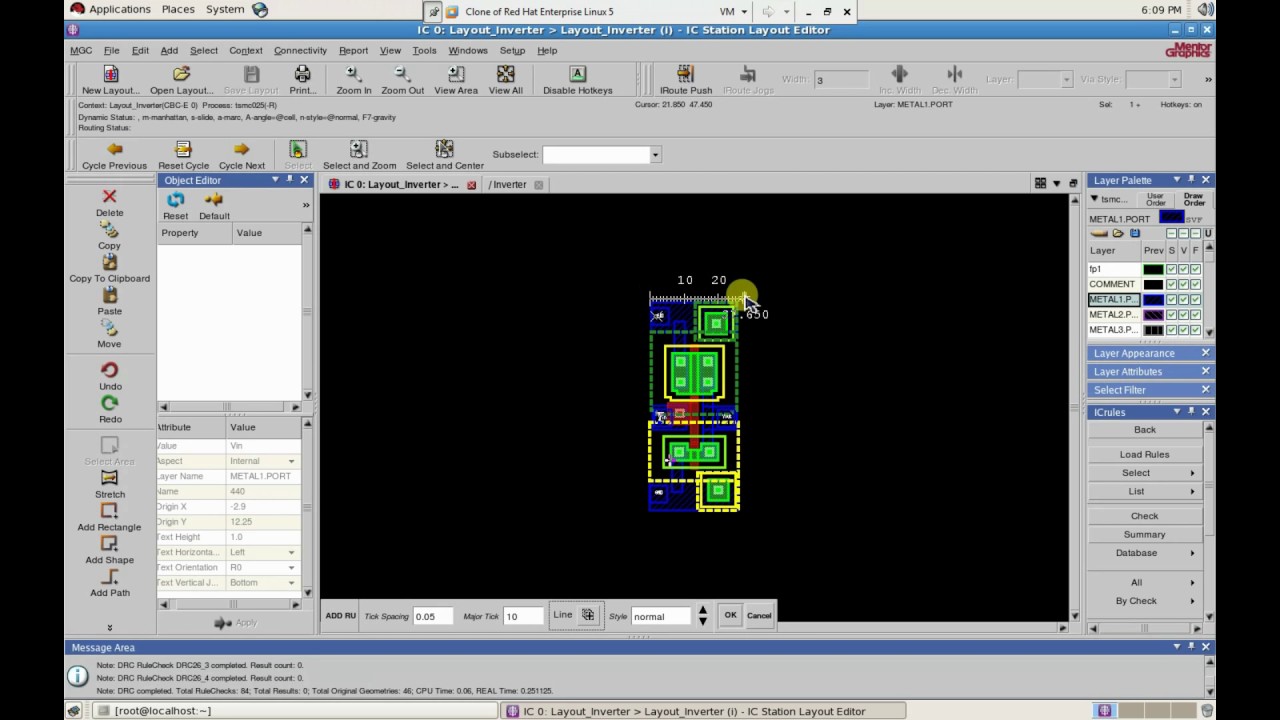Image resolution: width=1280 pixels, height=720 pixels.
Task: Click the Delete tool icon
Action: coord(110,196)
